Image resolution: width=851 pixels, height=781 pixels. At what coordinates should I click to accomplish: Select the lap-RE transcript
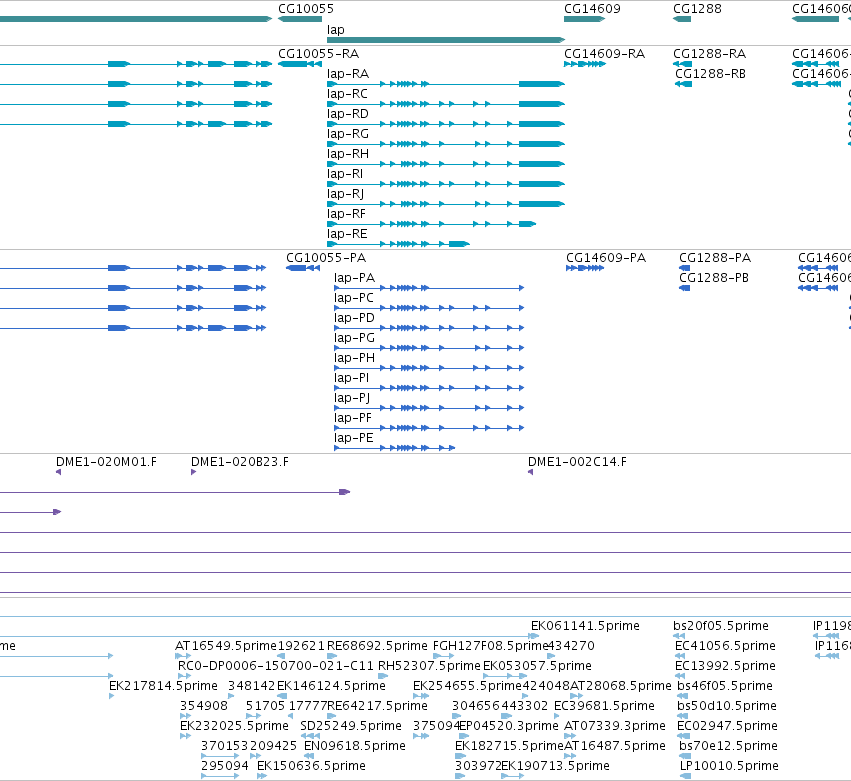(398, 244)
